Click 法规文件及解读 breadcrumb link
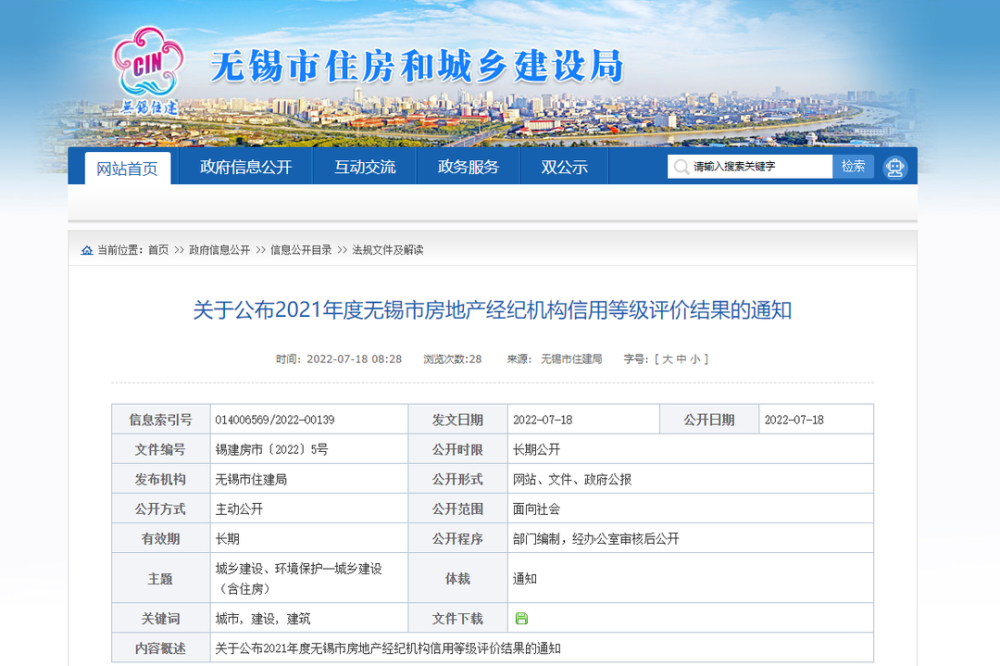Screen dimensions: 1000x666 pyautogui.click(x=388, y=250)
